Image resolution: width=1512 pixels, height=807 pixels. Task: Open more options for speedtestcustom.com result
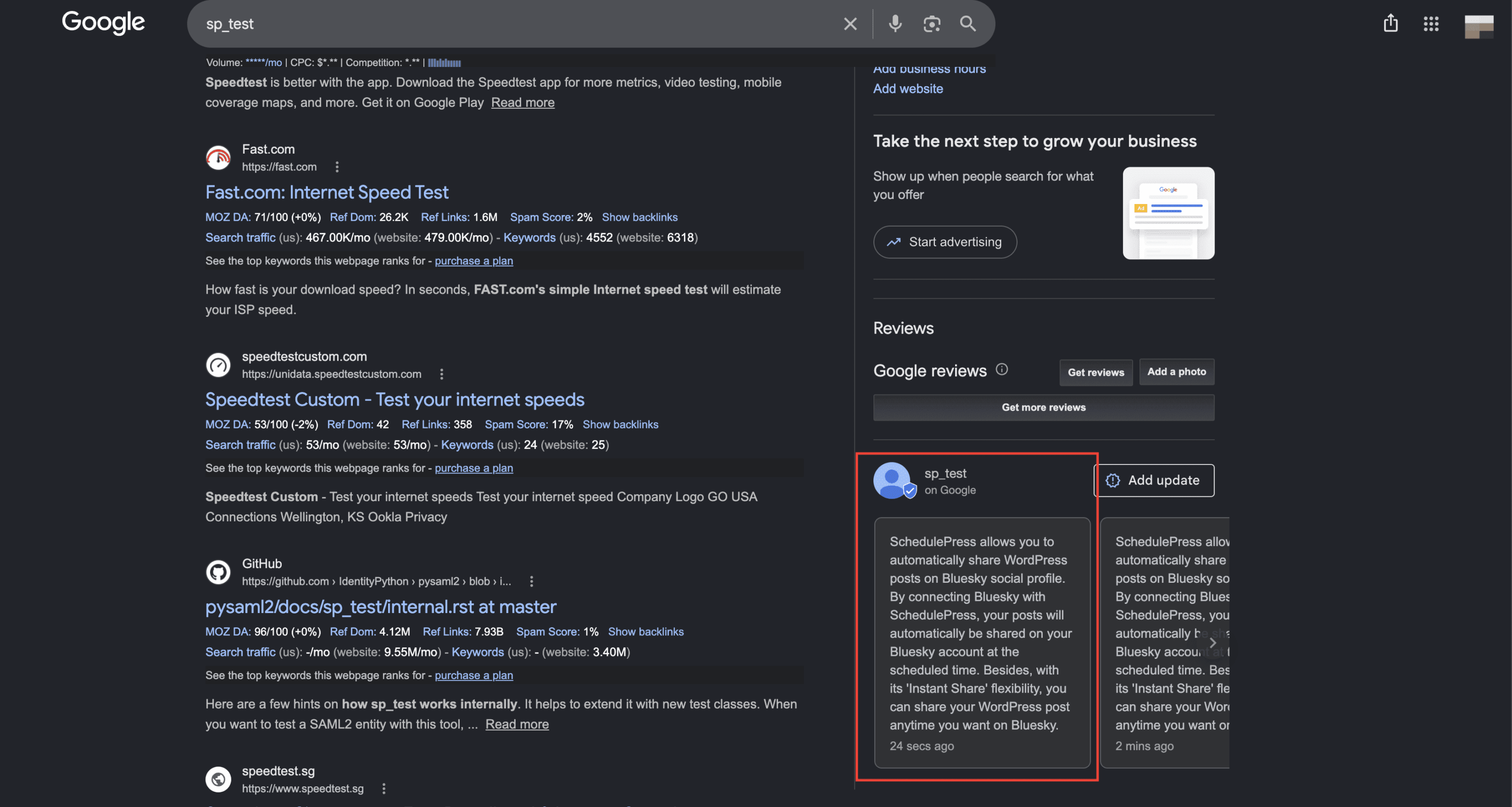tap(442, 374)
